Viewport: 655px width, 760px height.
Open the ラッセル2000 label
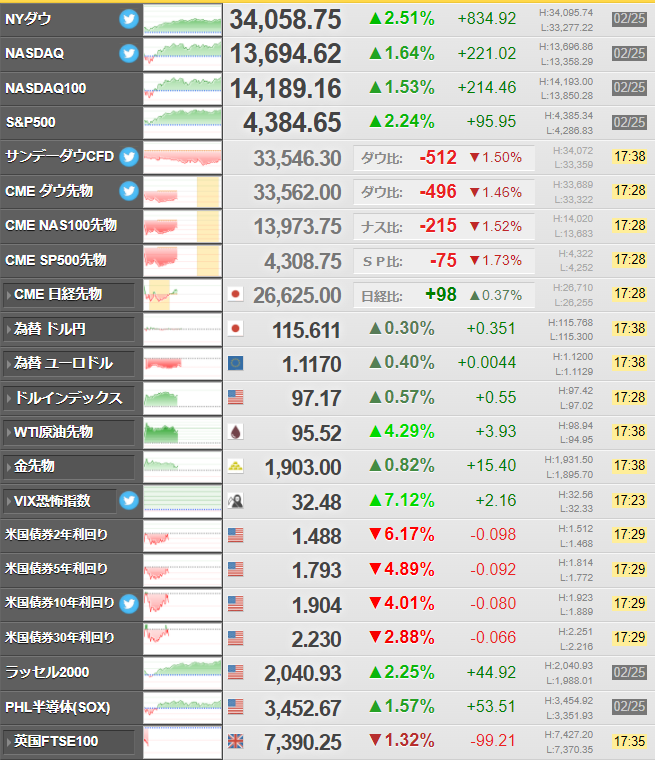(47, 672)
